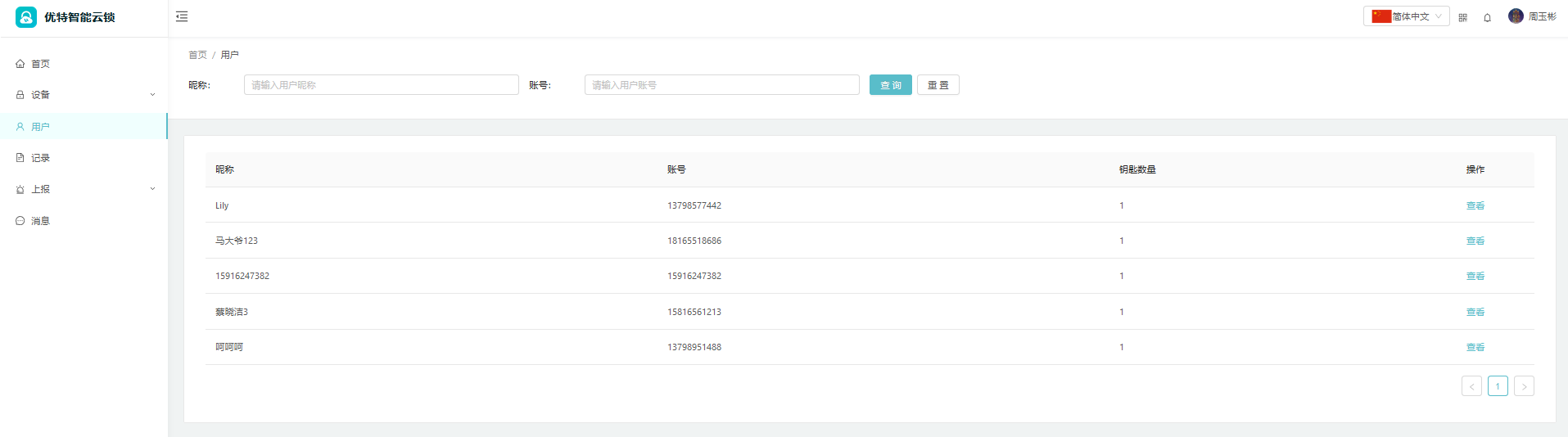Click the 重置 reset button
The height and width of the screenshot is (437, 1568).
938,85
